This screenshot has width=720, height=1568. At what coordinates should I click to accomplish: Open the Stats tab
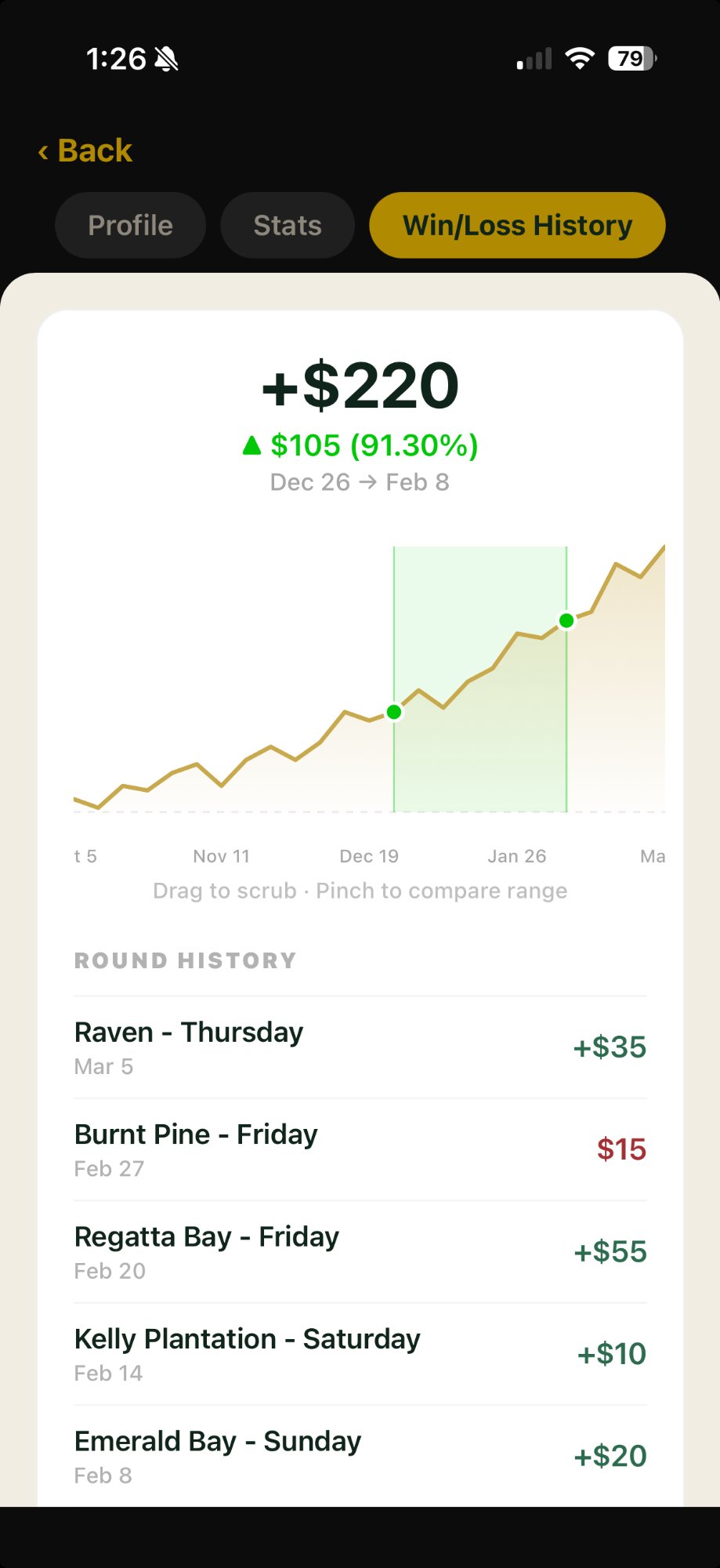(288, 226)
